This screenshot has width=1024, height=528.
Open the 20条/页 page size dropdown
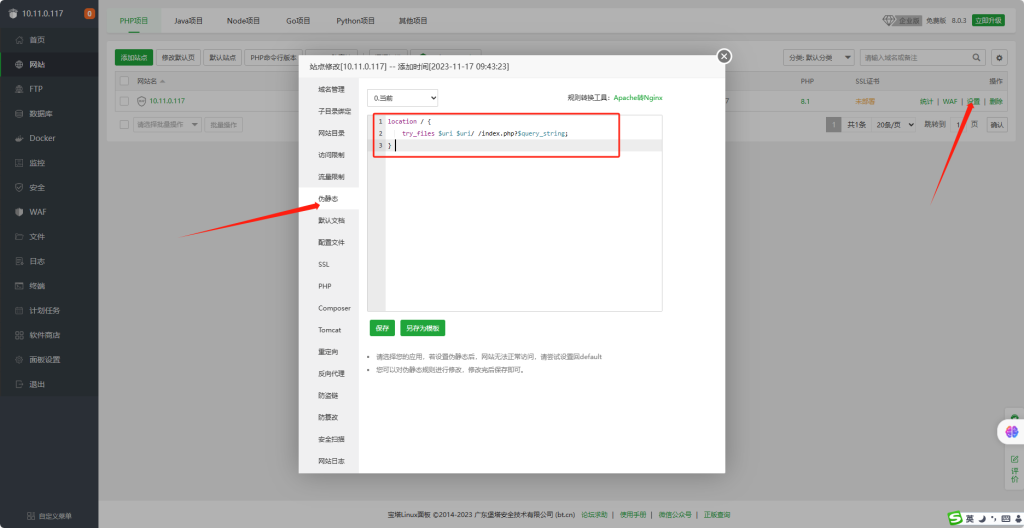[894, 125]
